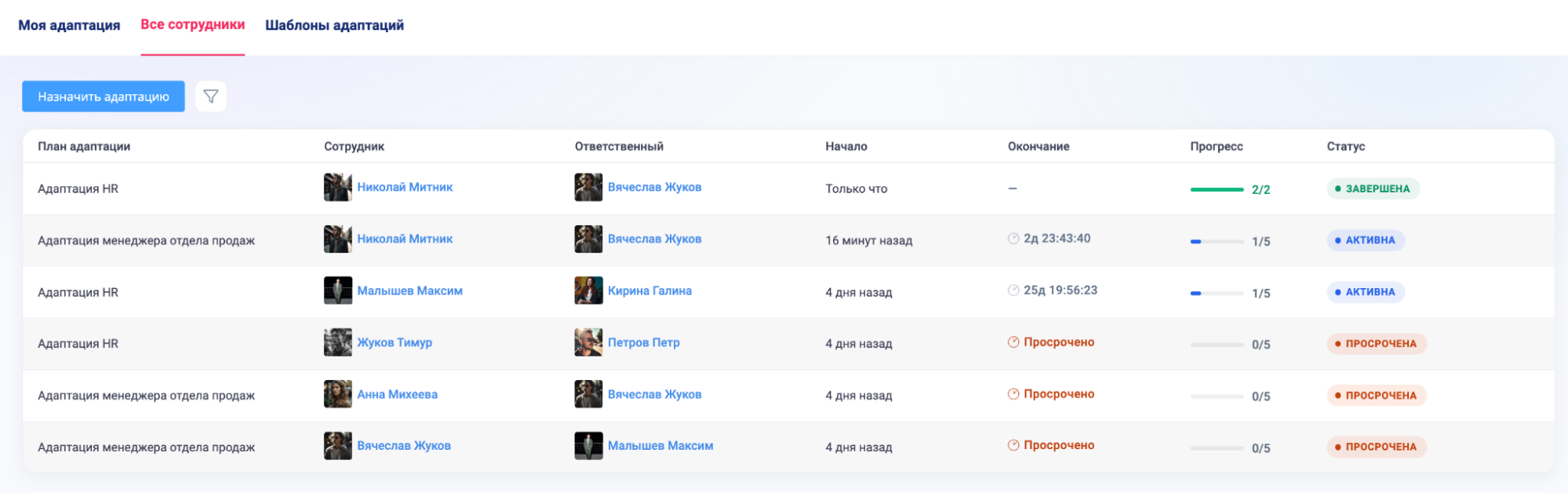Switch to Моя адаптация tab

69,25
